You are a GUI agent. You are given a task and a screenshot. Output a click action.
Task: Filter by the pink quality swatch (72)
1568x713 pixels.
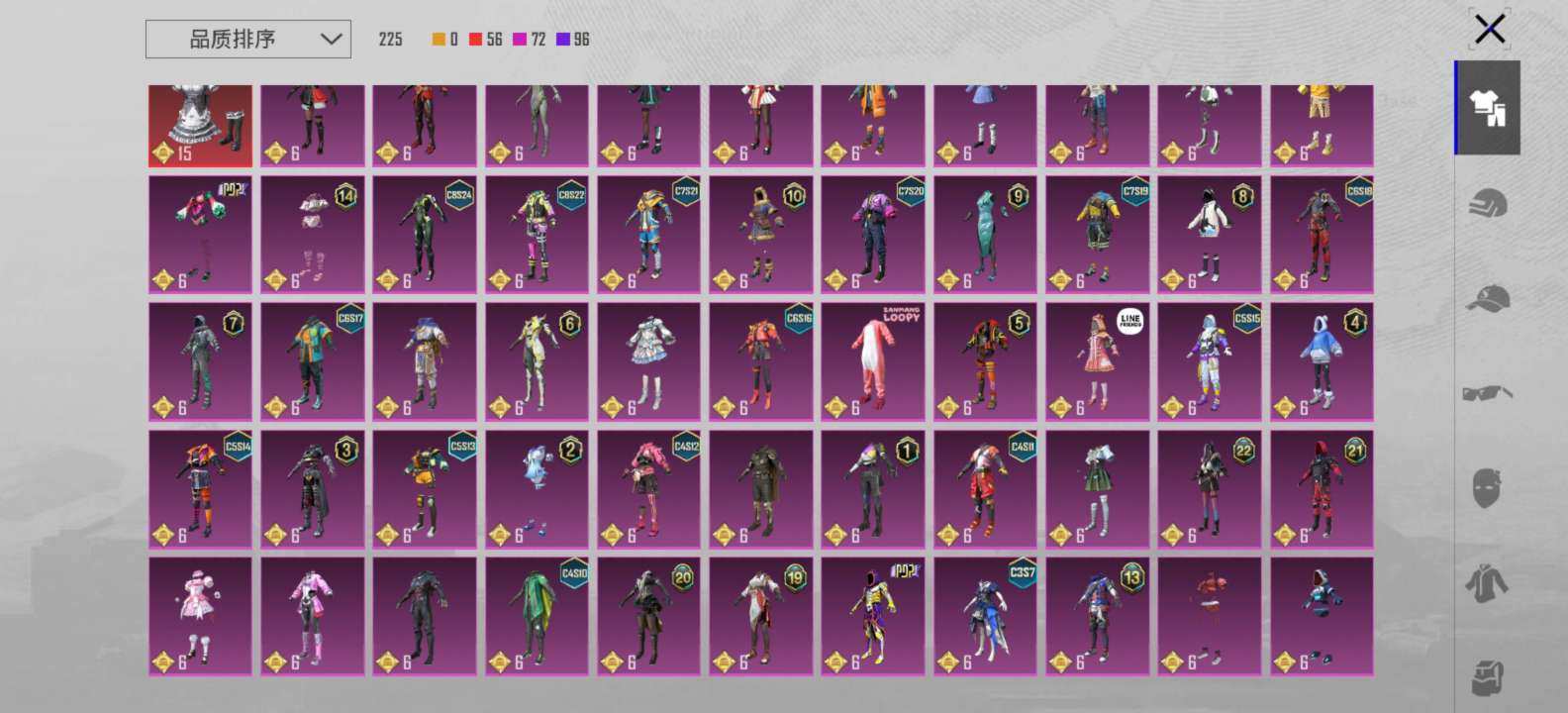pos(529,40)
